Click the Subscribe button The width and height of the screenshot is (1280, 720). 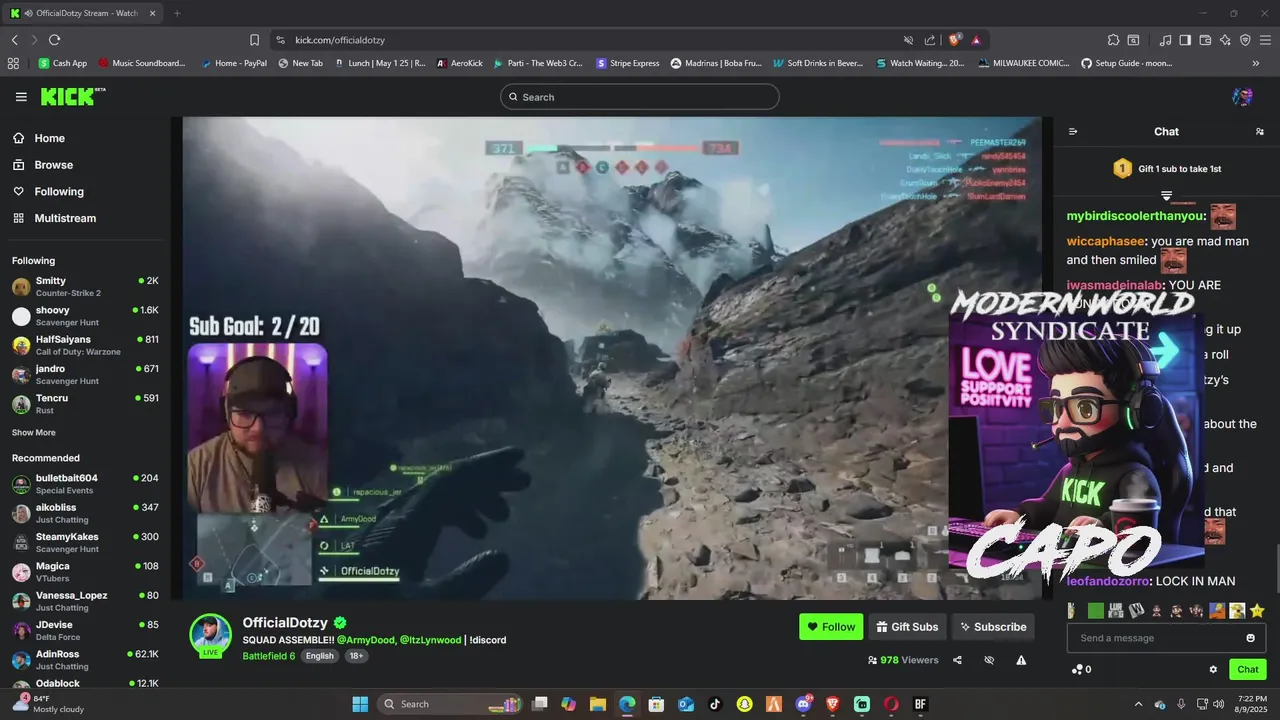pyautogui.click(x=993, y=627)
